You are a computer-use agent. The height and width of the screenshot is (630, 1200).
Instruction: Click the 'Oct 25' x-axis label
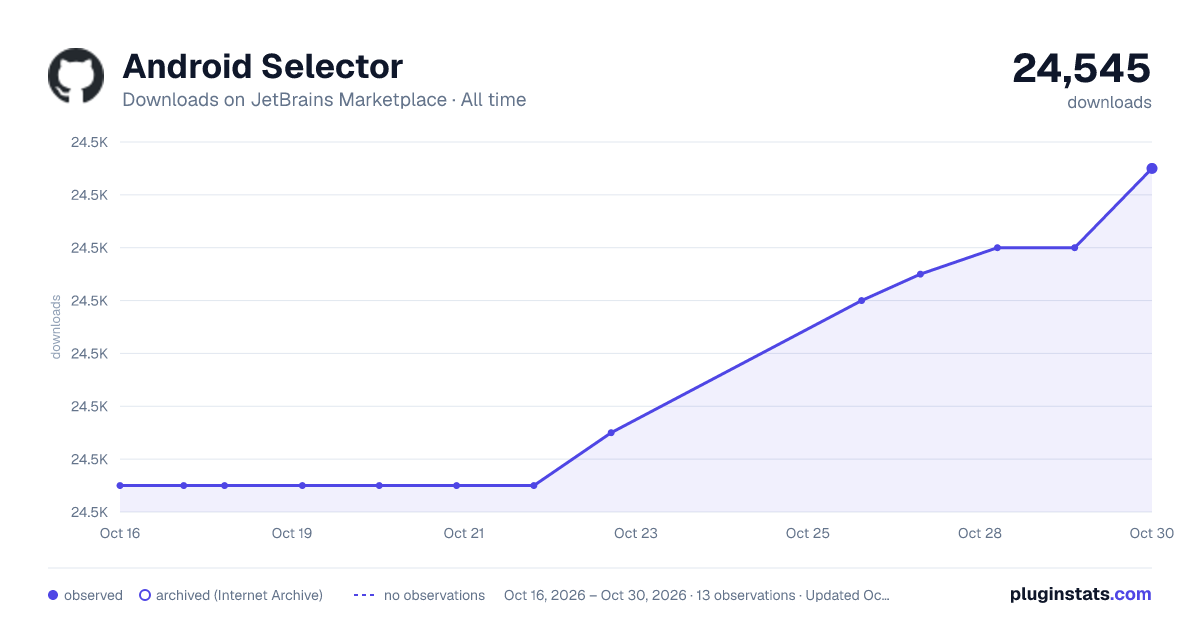pyautogui.click(x=808, y=533)
